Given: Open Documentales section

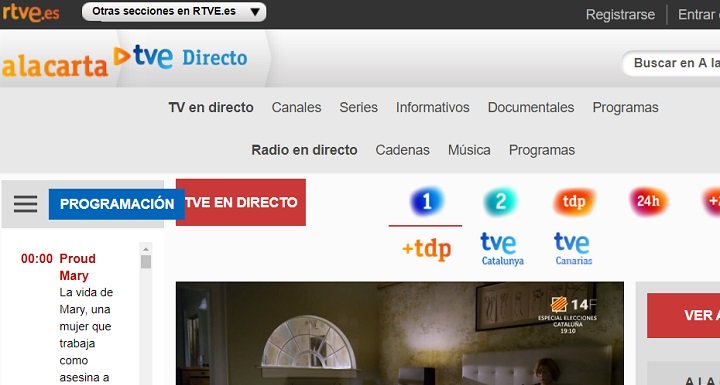Looking at the screenshot, I should point(531,107).
